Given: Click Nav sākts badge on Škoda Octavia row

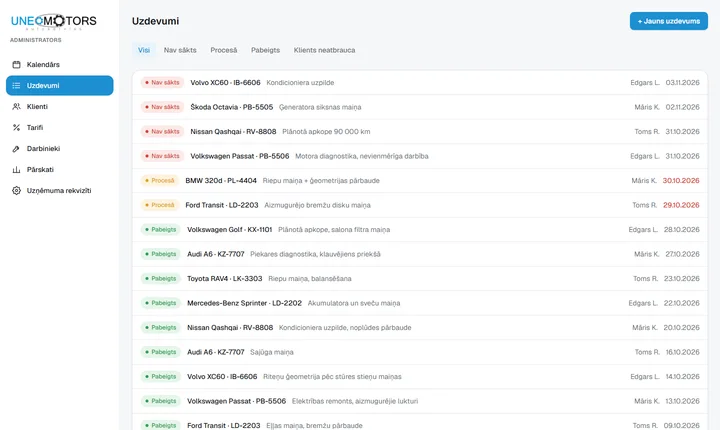Looking at the screenshot, I should 162,107.
